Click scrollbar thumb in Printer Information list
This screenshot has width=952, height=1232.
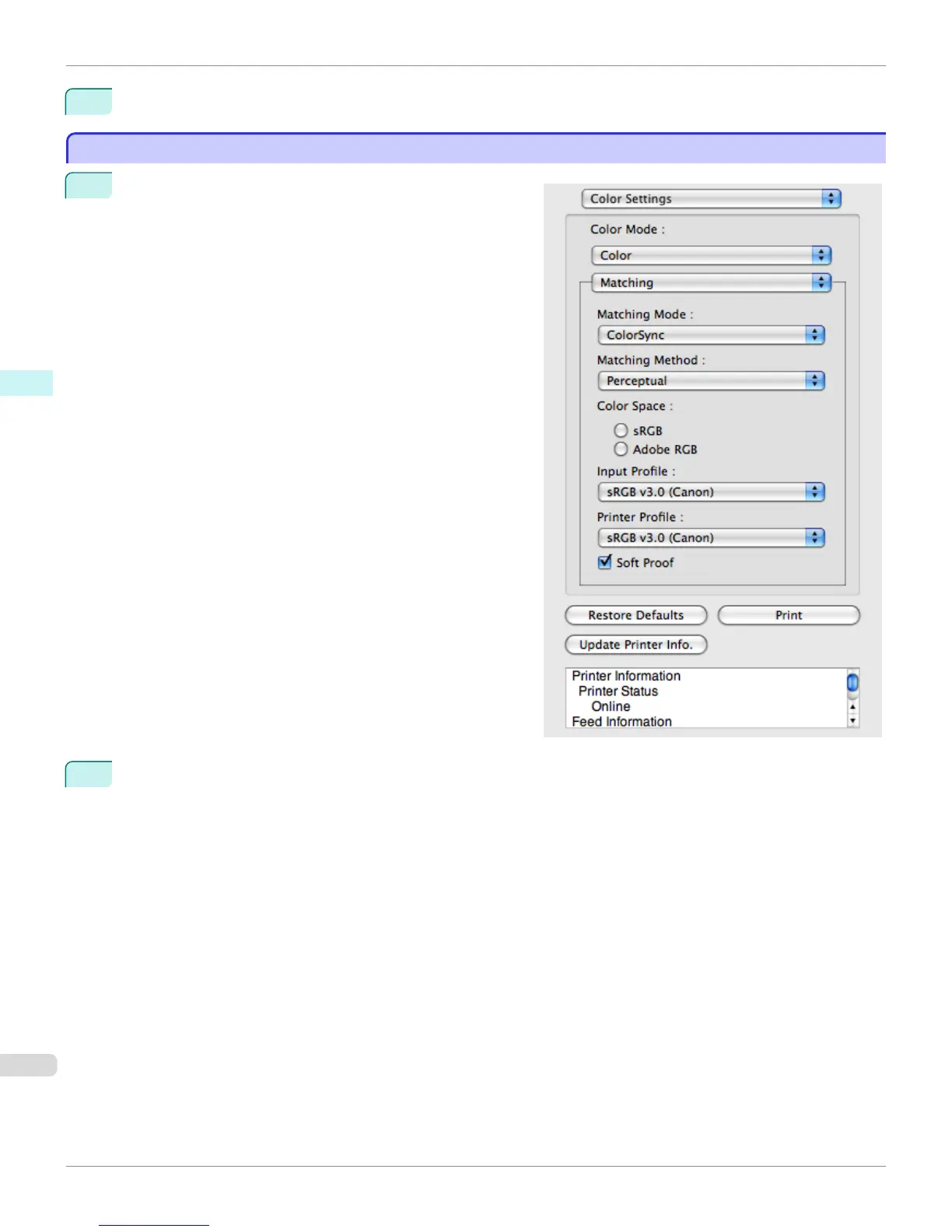click(852, 682)
